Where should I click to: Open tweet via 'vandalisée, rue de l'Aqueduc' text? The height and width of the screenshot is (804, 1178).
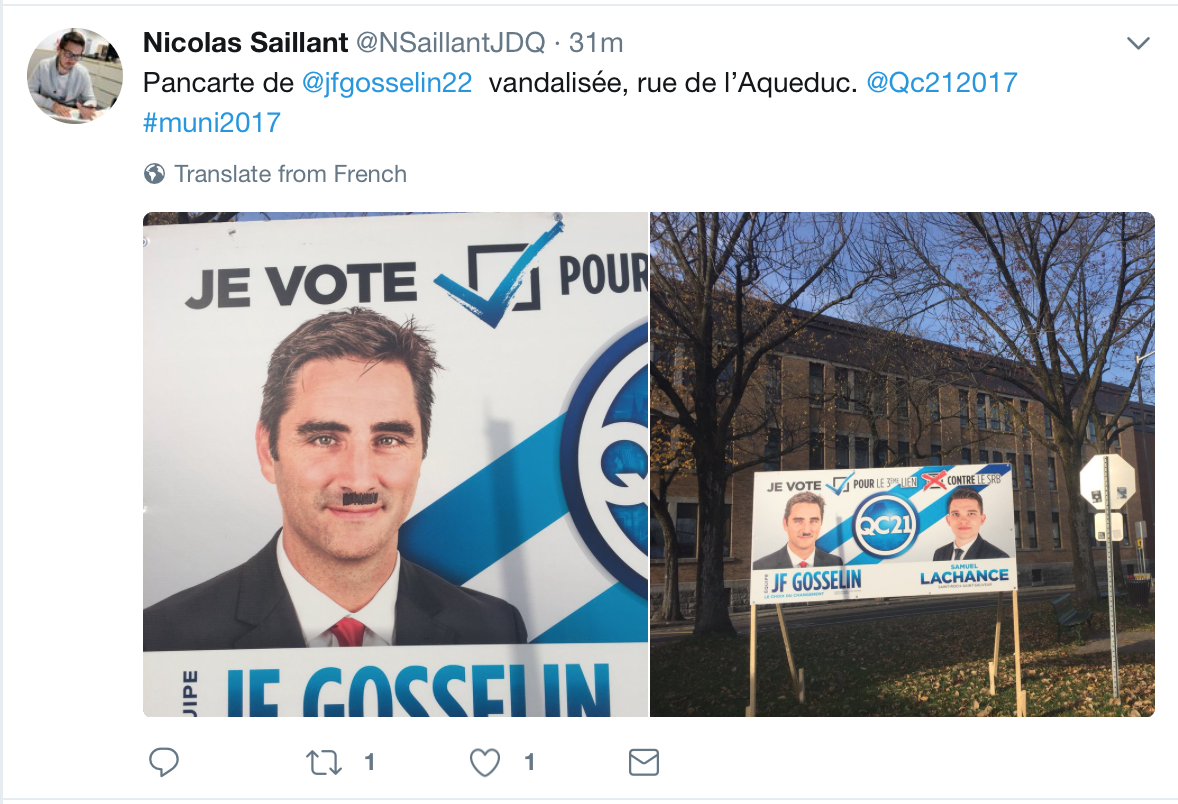pos(672,83)
